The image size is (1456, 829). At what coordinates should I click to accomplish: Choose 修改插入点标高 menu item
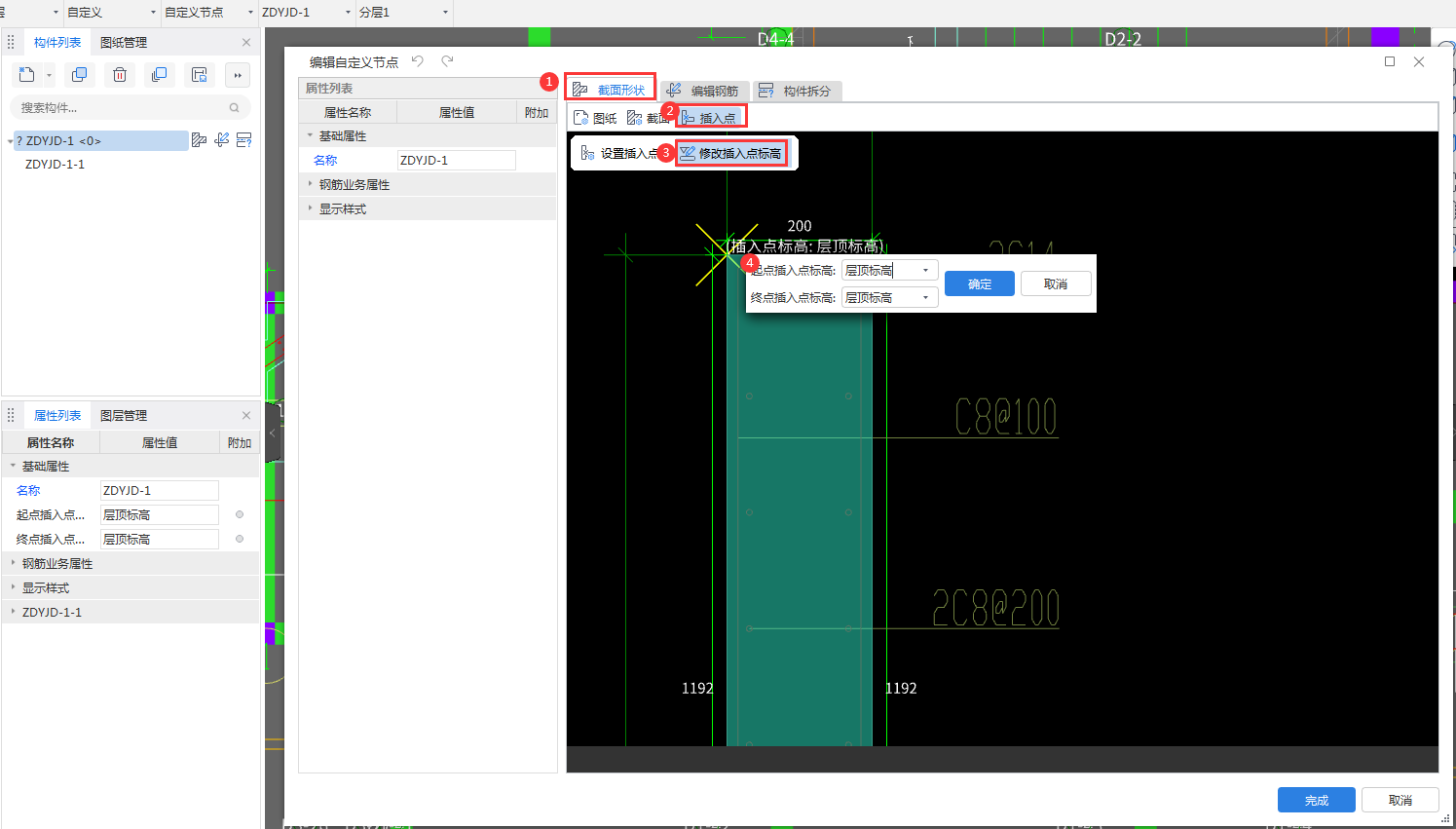click(x=731, y=154)
